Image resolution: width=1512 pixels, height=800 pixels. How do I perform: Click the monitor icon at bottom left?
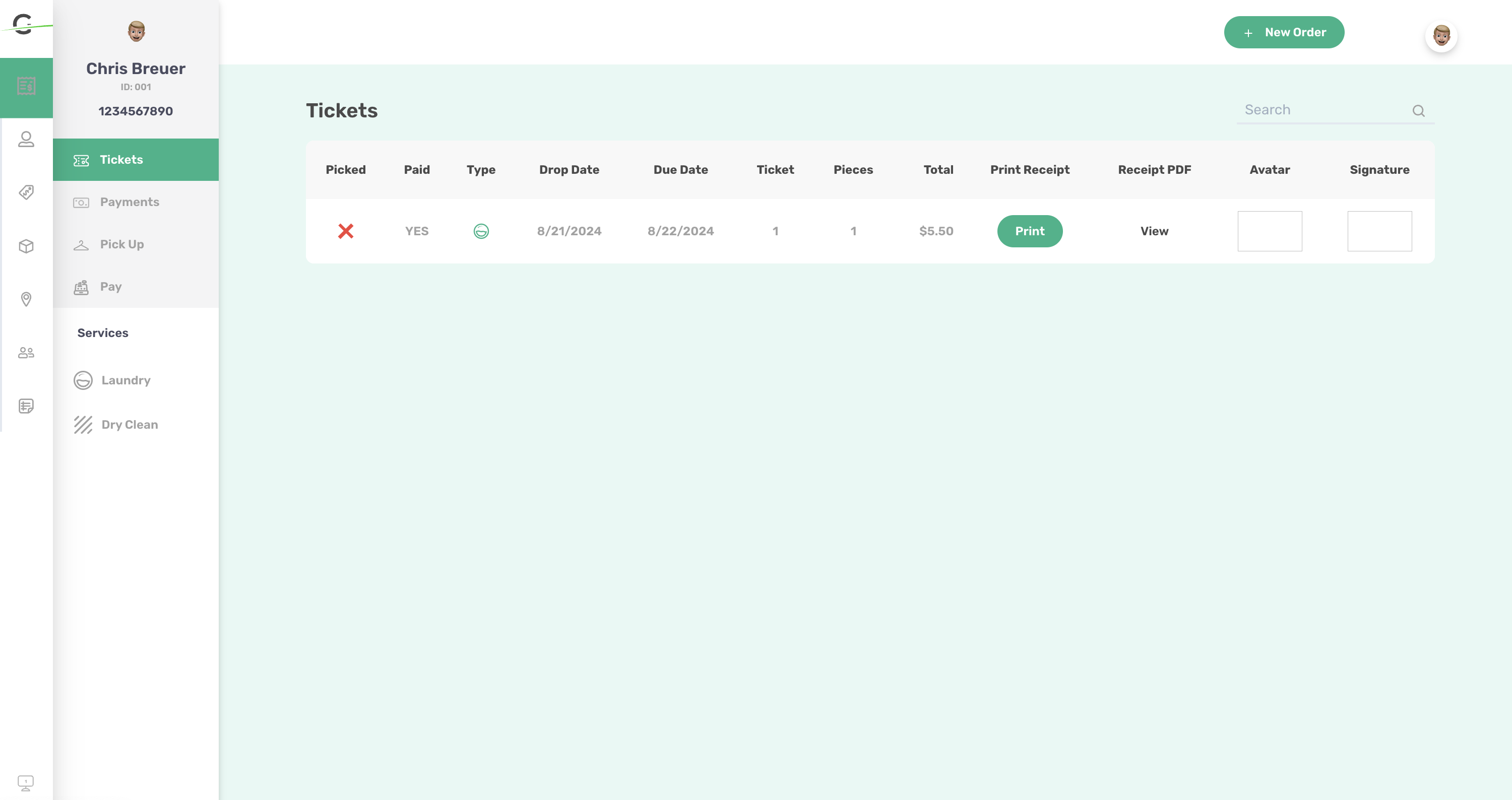point(26,782)
